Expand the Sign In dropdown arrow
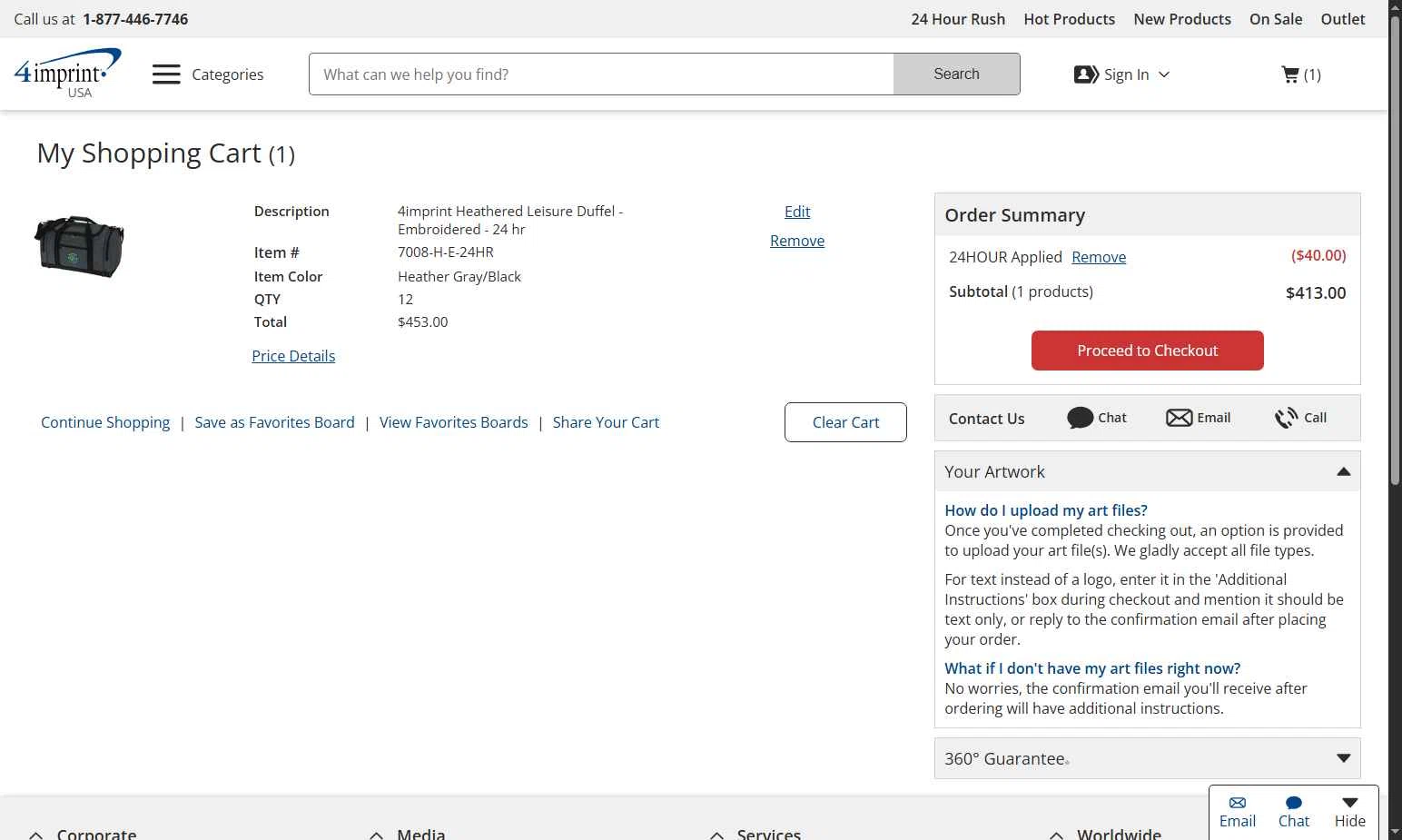The width and height of the screenshot is (1402, 840). tap(1164, 74)
